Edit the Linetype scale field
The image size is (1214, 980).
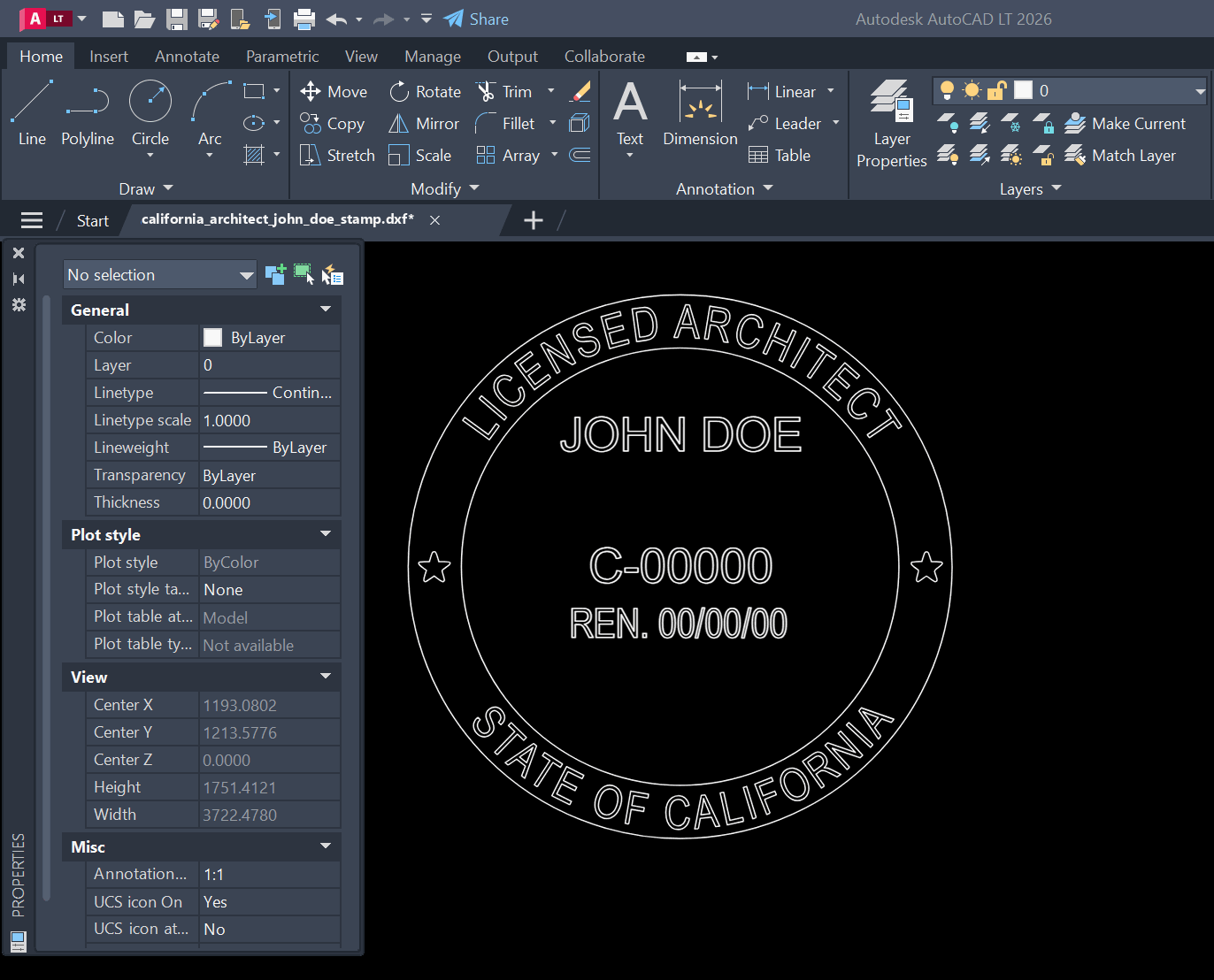tap(270, 420)
